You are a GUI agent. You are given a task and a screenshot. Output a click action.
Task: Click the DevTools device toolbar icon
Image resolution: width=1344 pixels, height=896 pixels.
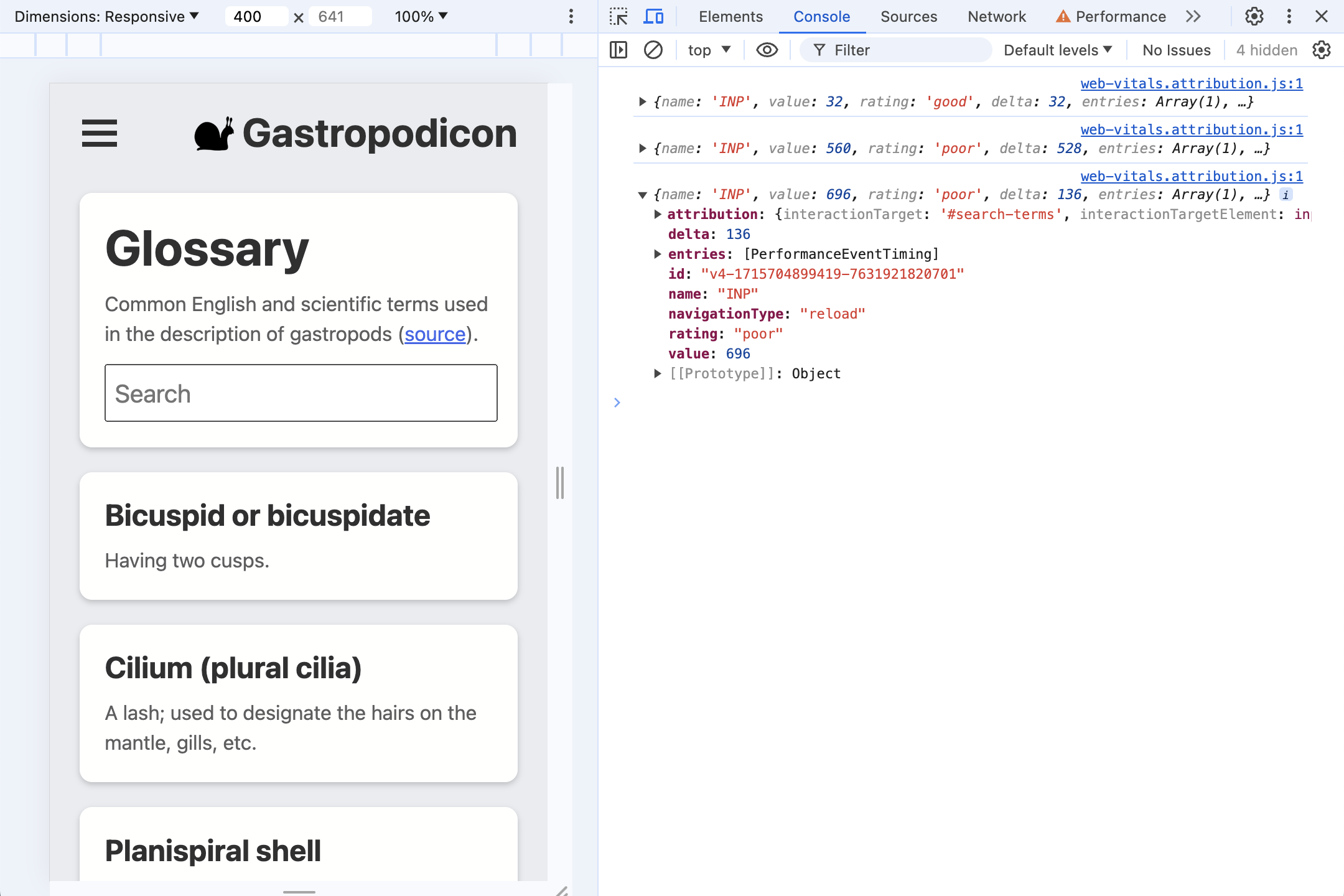[x=654, y=17]
